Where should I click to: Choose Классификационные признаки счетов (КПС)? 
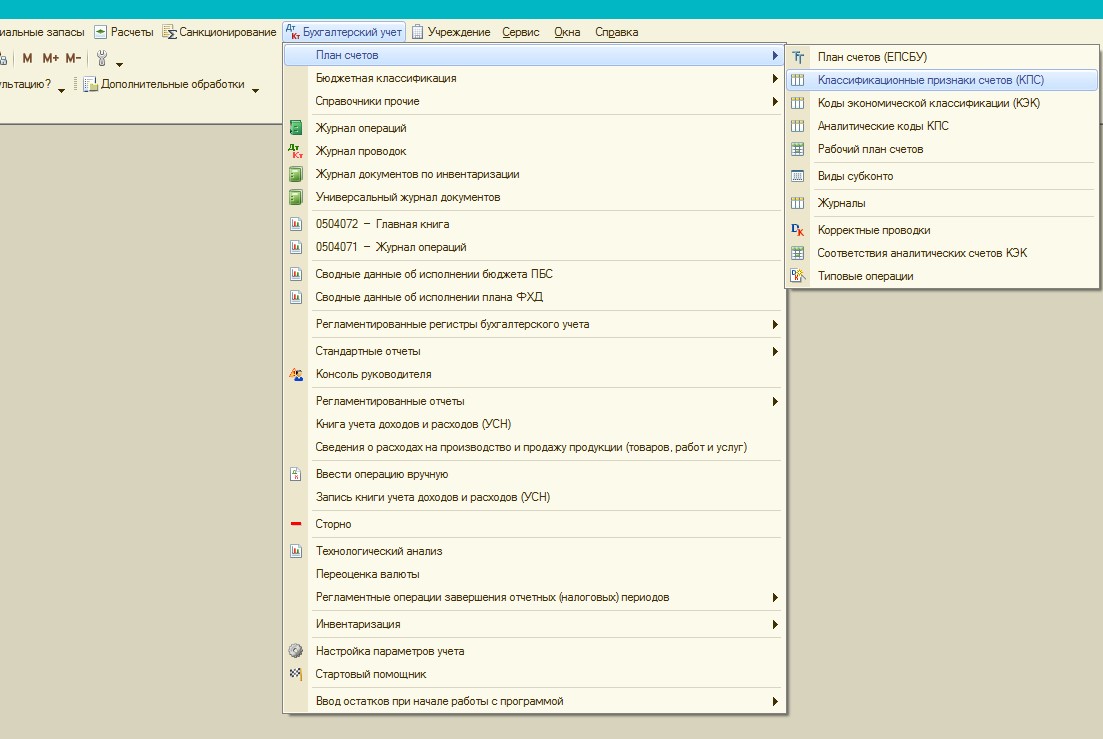[930, 80]
